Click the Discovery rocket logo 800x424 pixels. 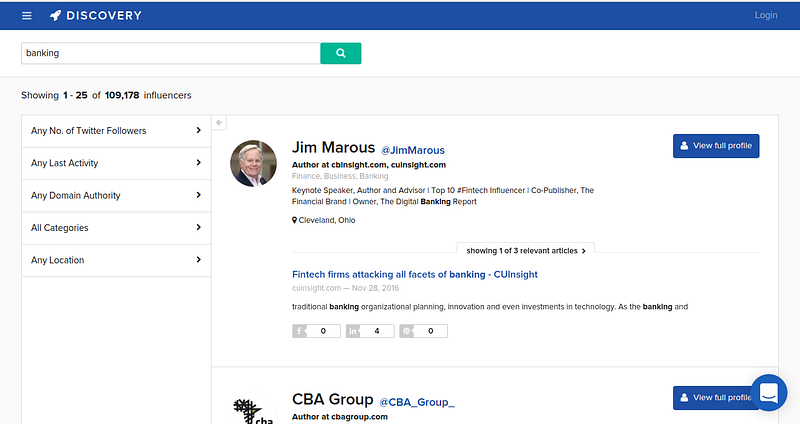[55, 16]
